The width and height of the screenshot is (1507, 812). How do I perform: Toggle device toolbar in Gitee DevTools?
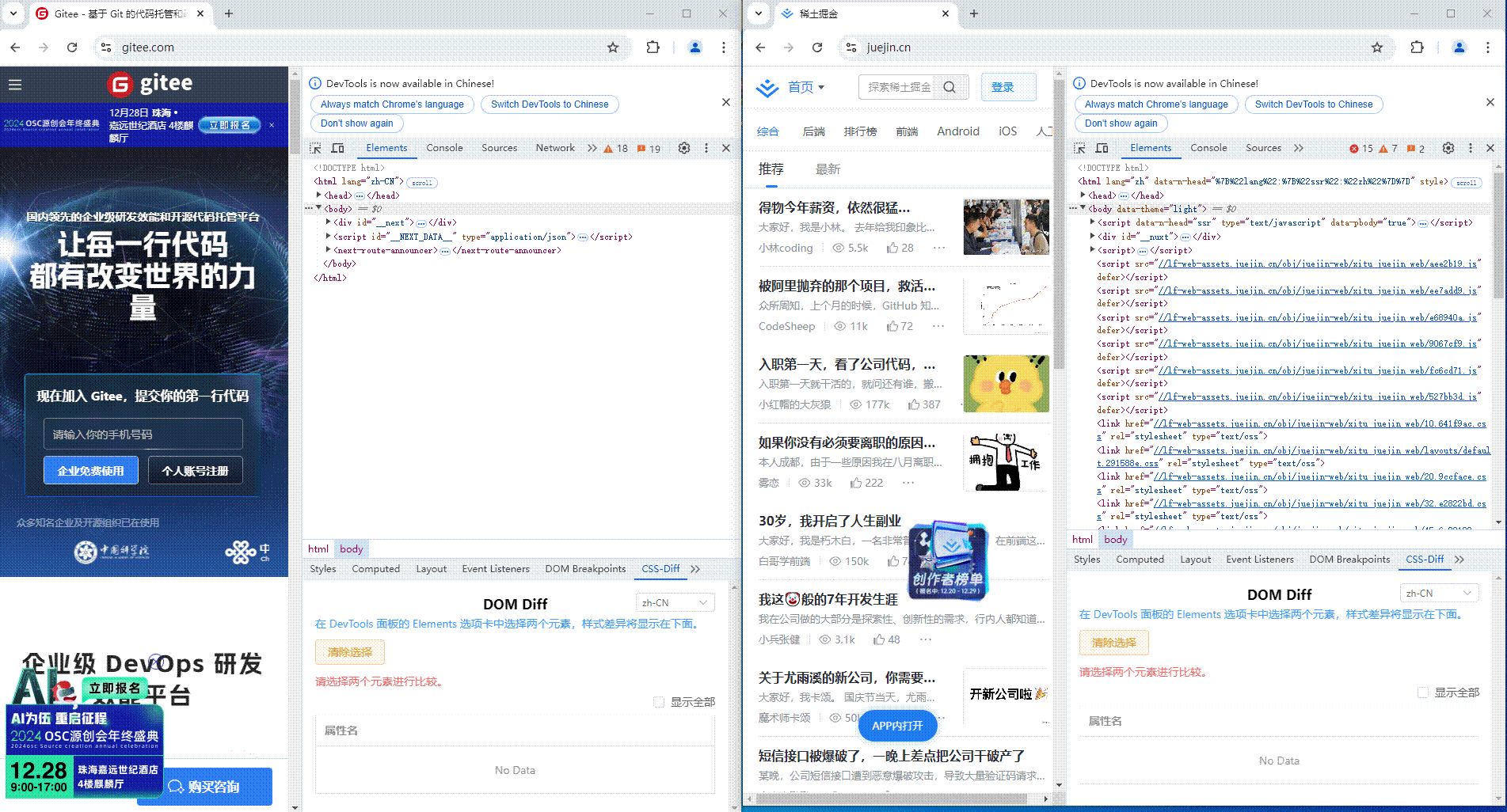337,148
